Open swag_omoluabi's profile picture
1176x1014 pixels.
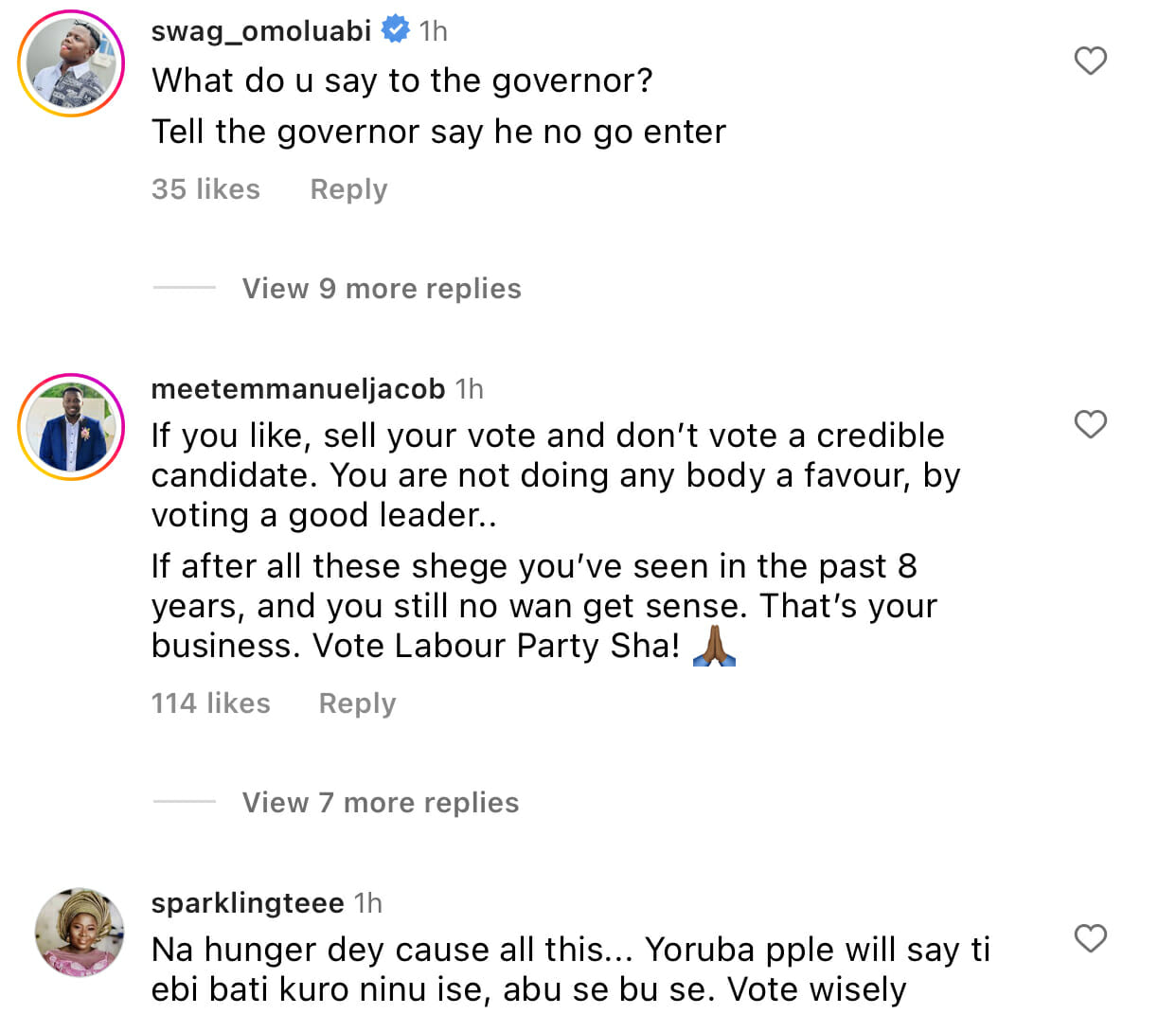tap(71, 63)
